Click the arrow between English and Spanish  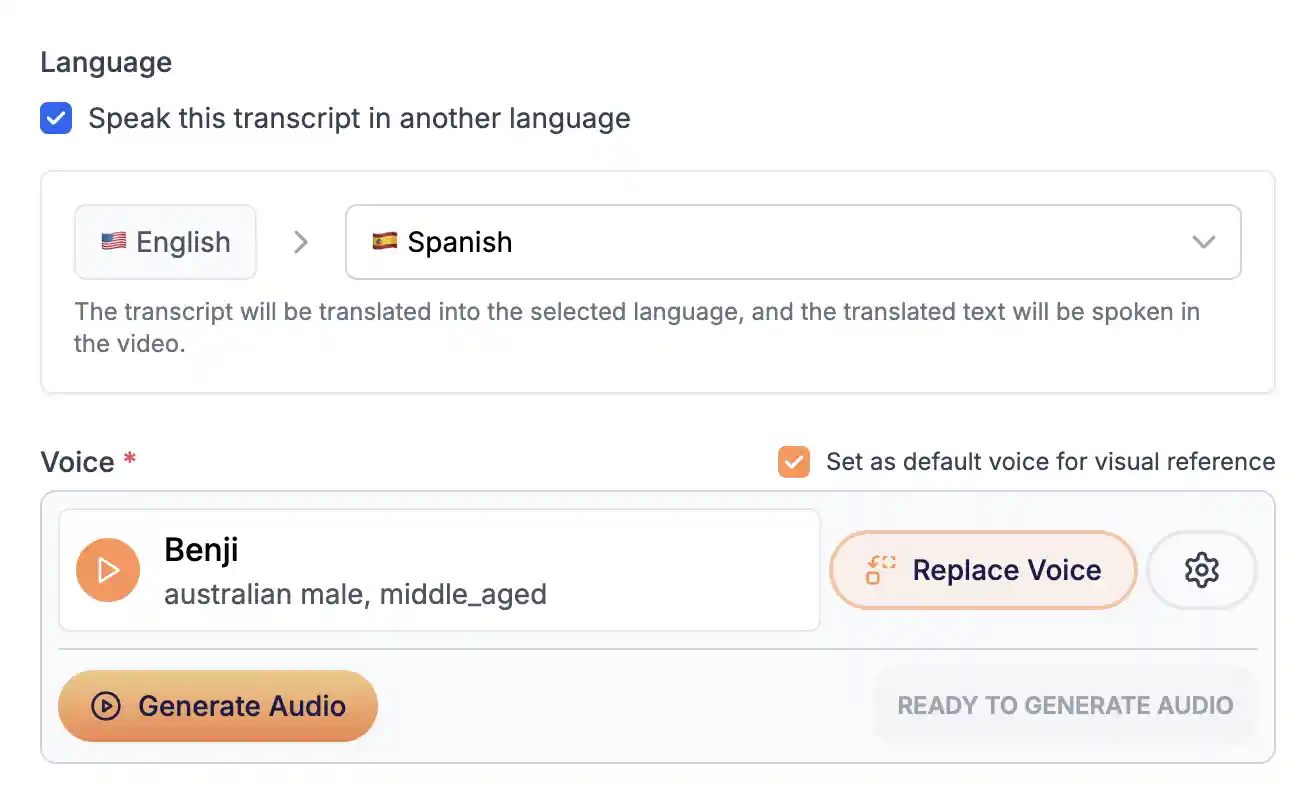pyautogui.click(x=300, y=242)
